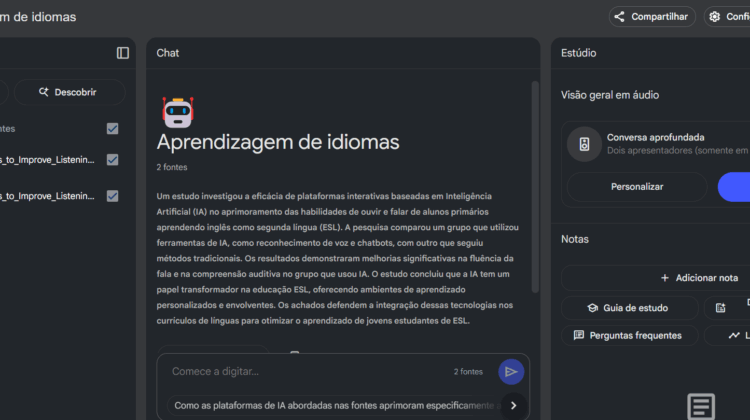This screenshot has height=420, width=750.
Task: Click the robot emoji notebook icon
Action: pyautogui.click(x=177, y=110)
